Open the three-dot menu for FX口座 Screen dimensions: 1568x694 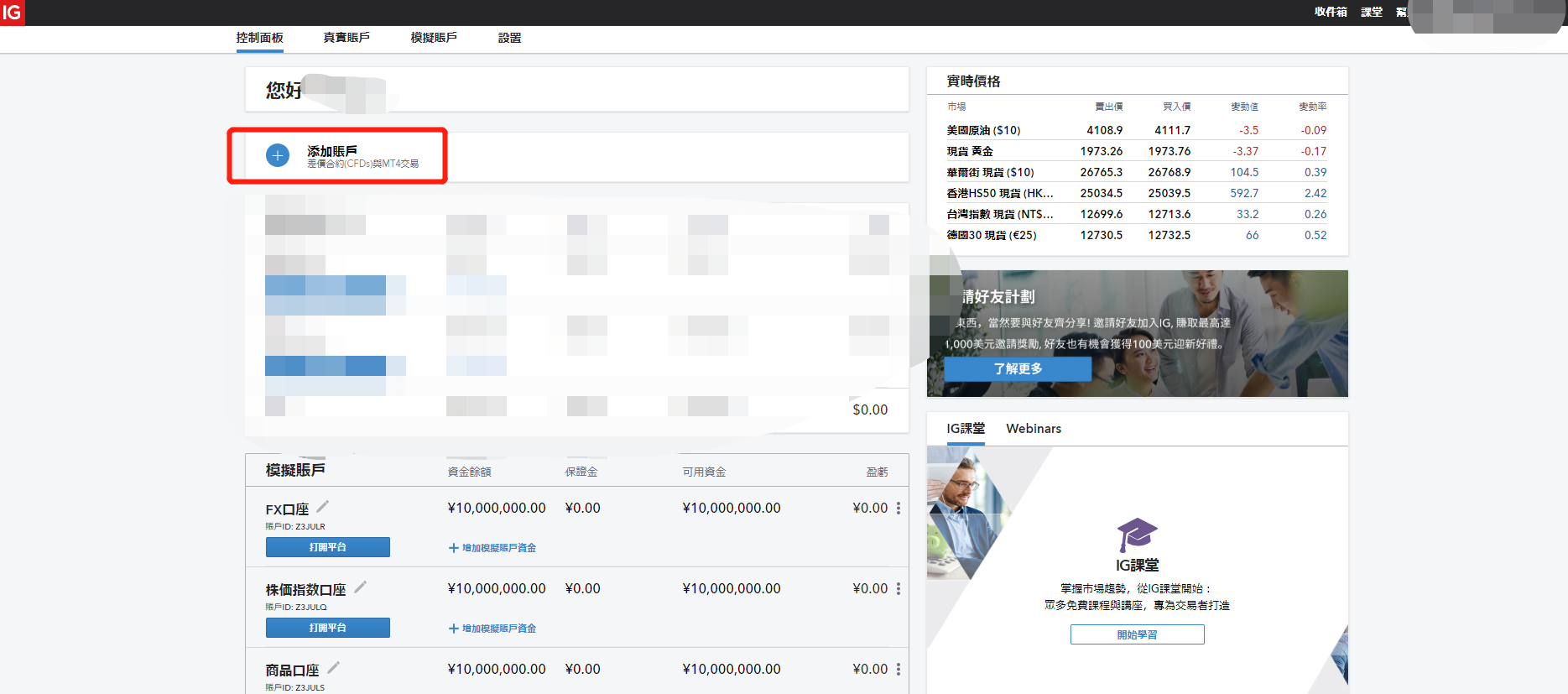tap(899, 508)
